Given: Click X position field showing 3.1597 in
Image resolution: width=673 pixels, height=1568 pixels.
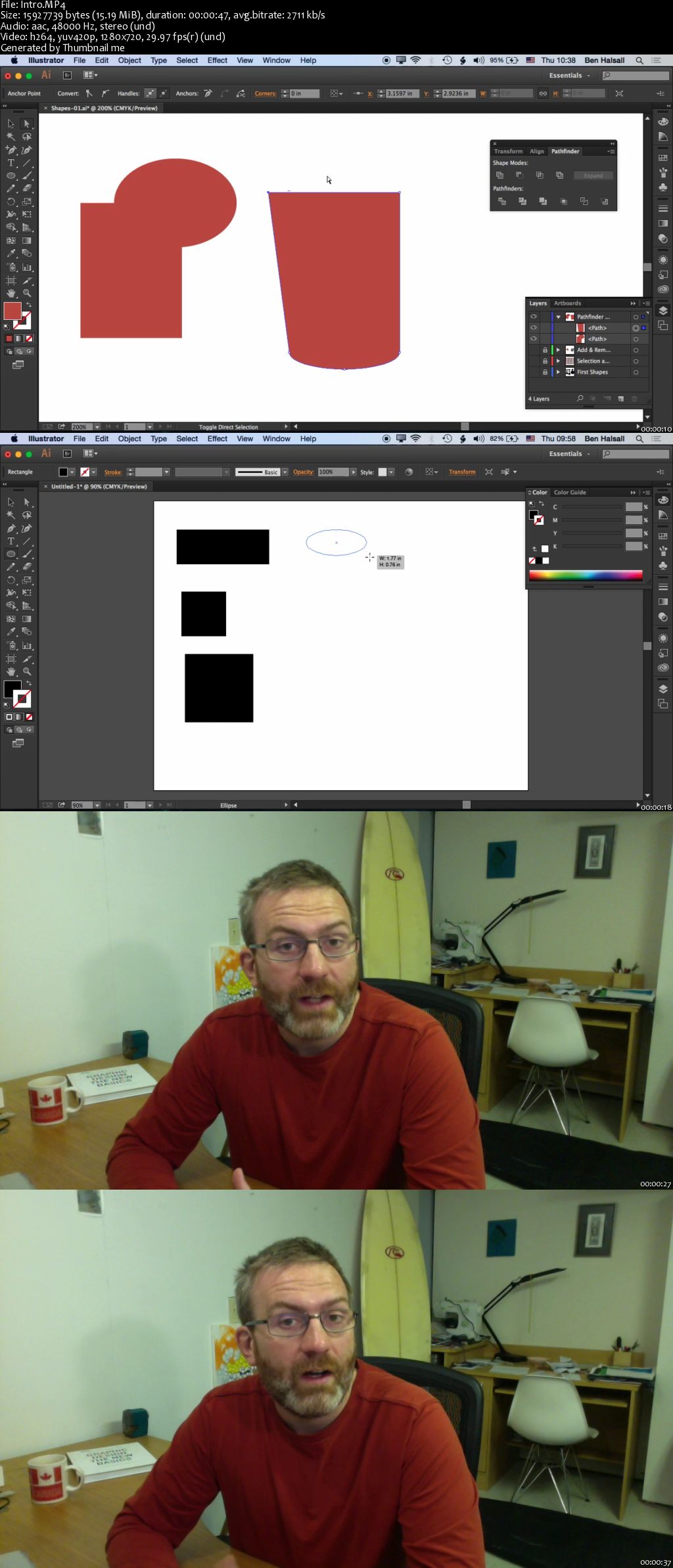Looking at the screenshot, I should tap(403, 93).
